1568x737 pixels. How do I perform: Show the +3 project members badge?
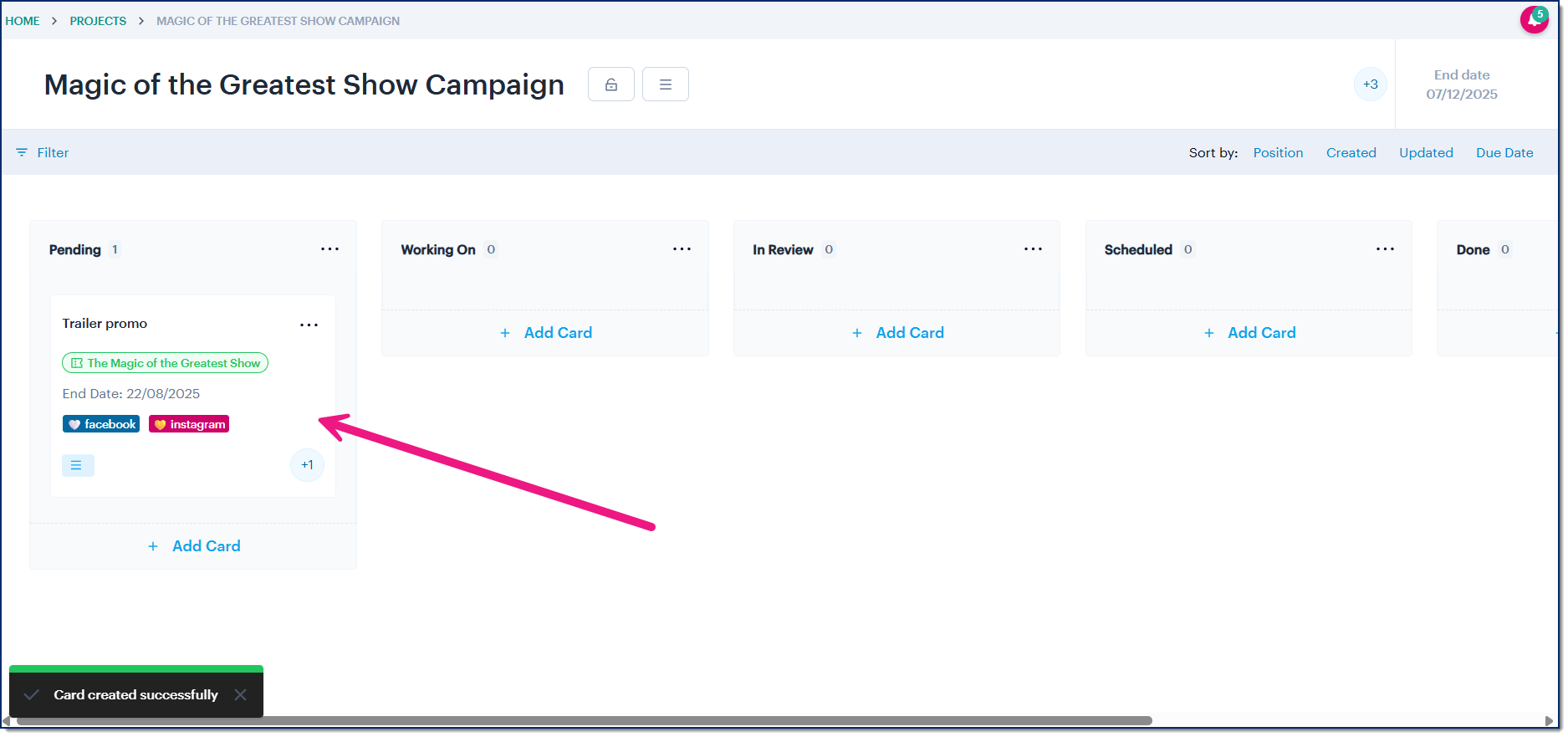point(1371,84)
